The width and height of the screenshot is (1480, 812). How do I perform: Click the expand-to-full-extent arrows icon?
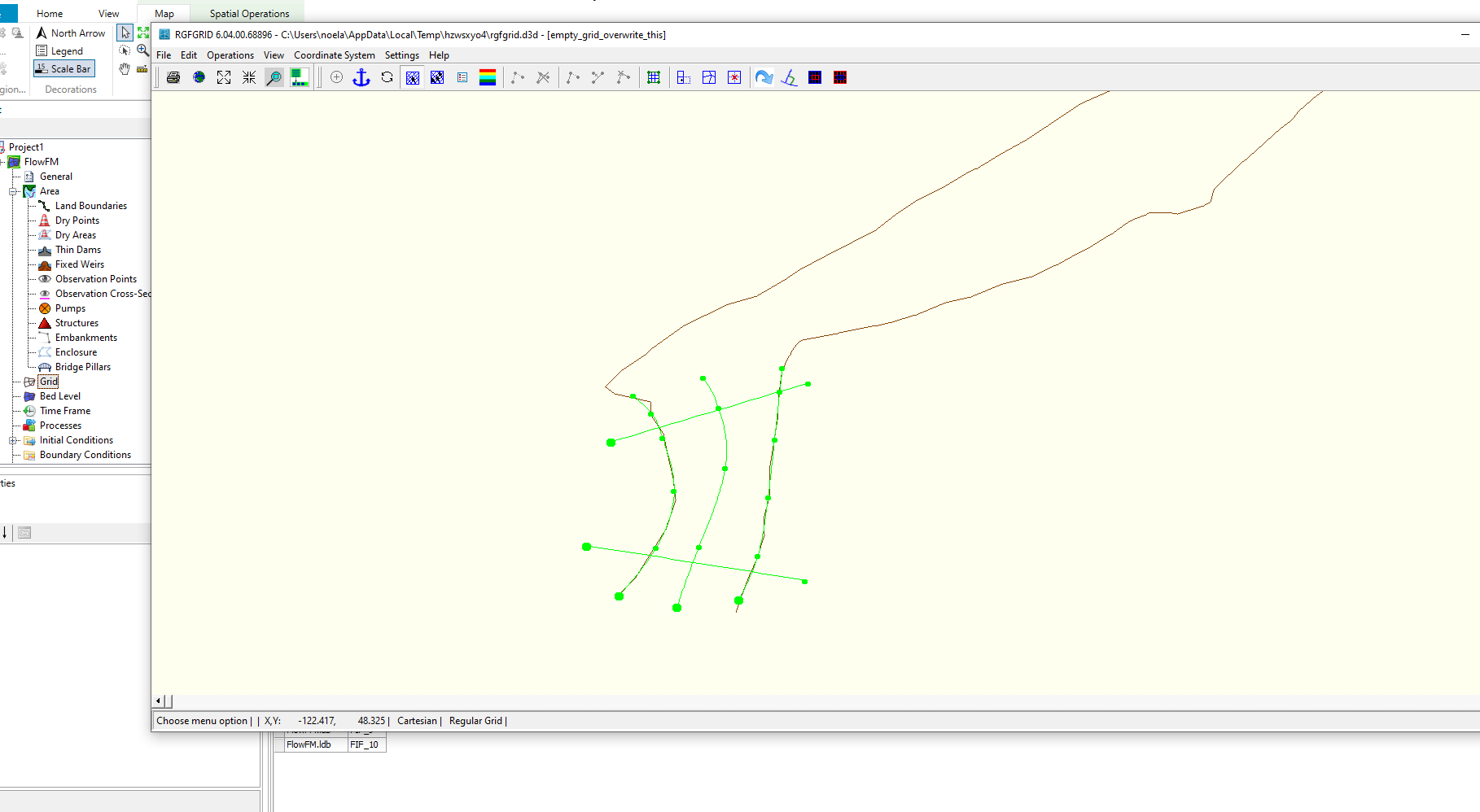[224, 77]
